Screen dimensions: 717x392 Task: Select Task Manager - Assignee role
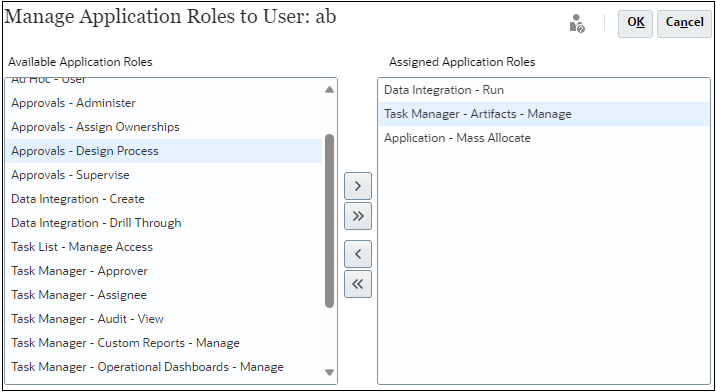pos(164,295)
